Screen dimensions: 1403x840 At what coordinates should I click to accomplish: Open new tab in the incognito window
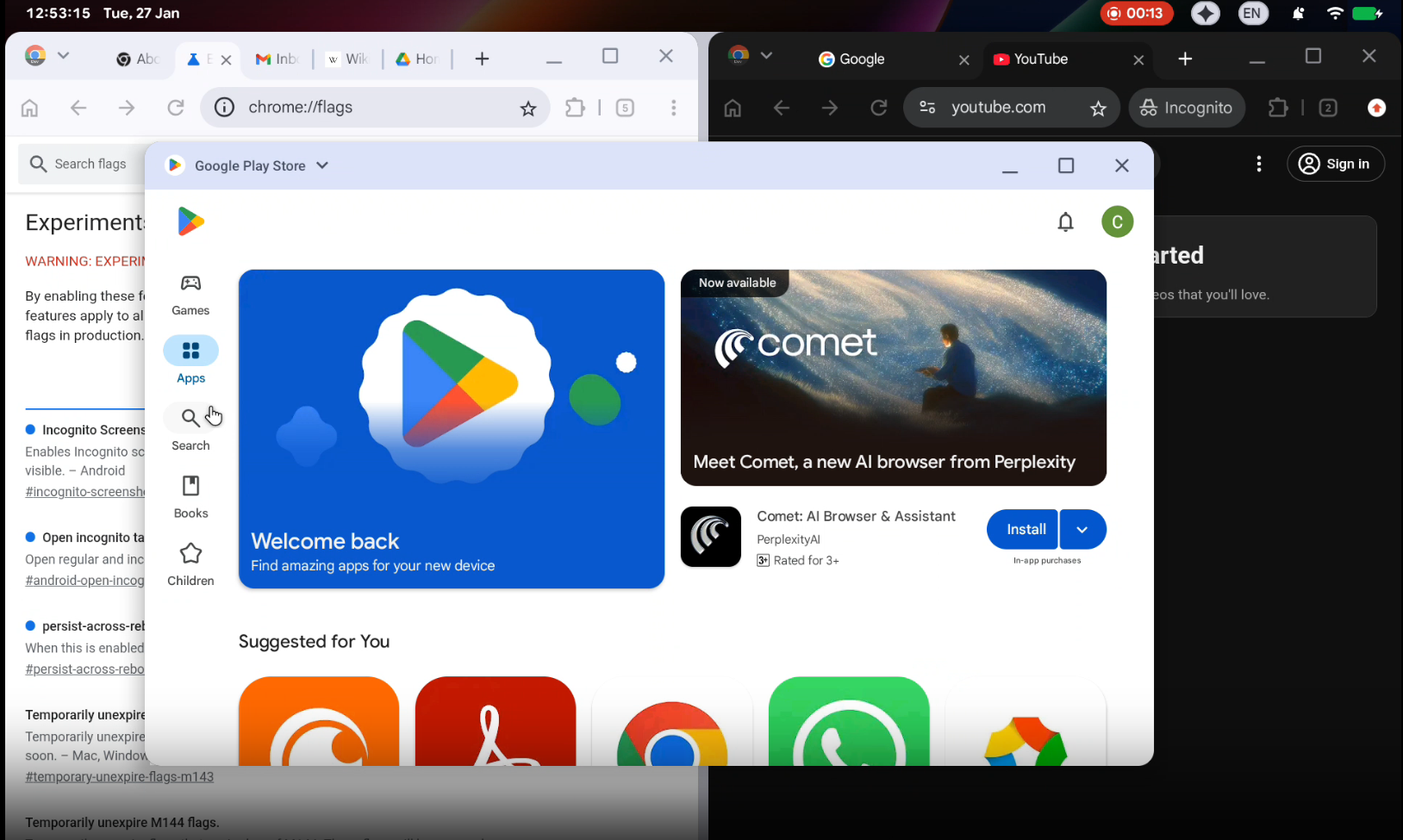click(x=1185, y=59)
